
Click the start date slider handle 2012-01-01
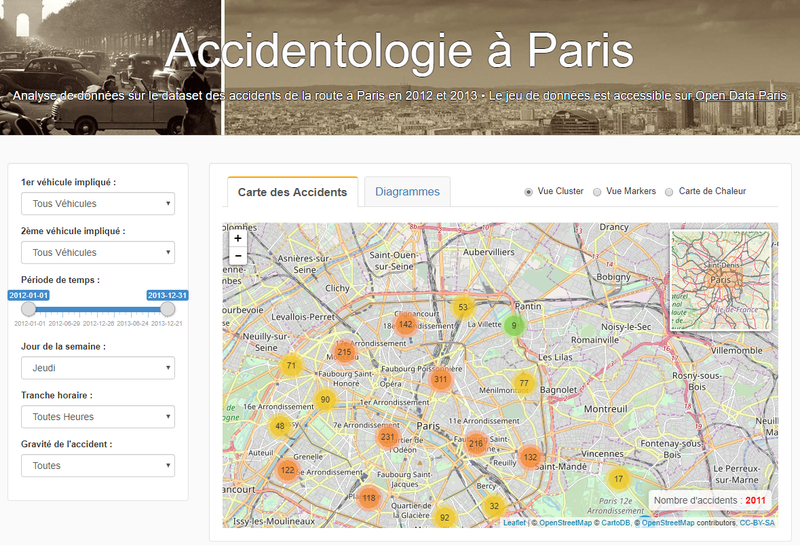[29, 309]
